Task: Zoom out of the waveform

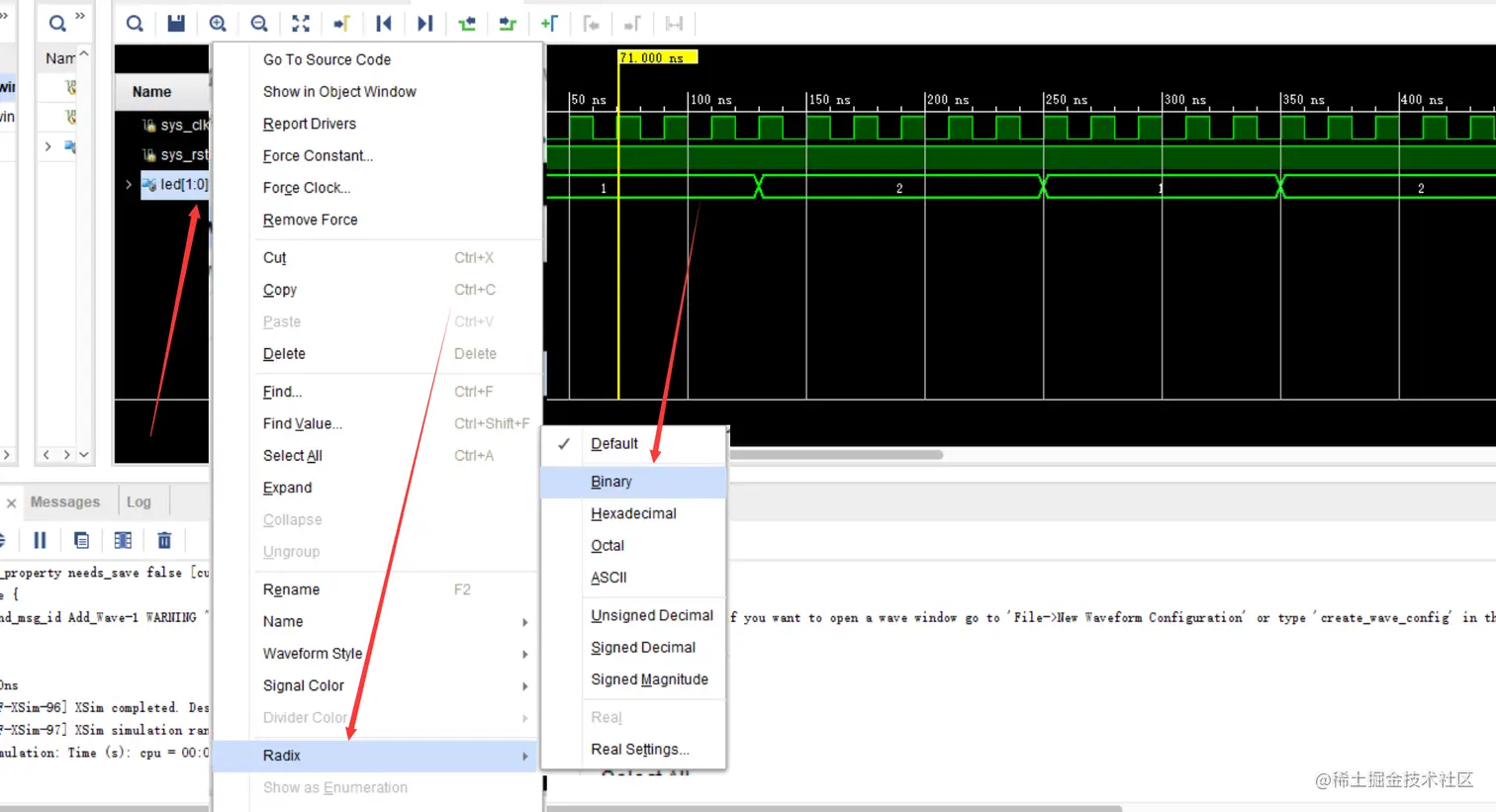Action: coord(259,24)
